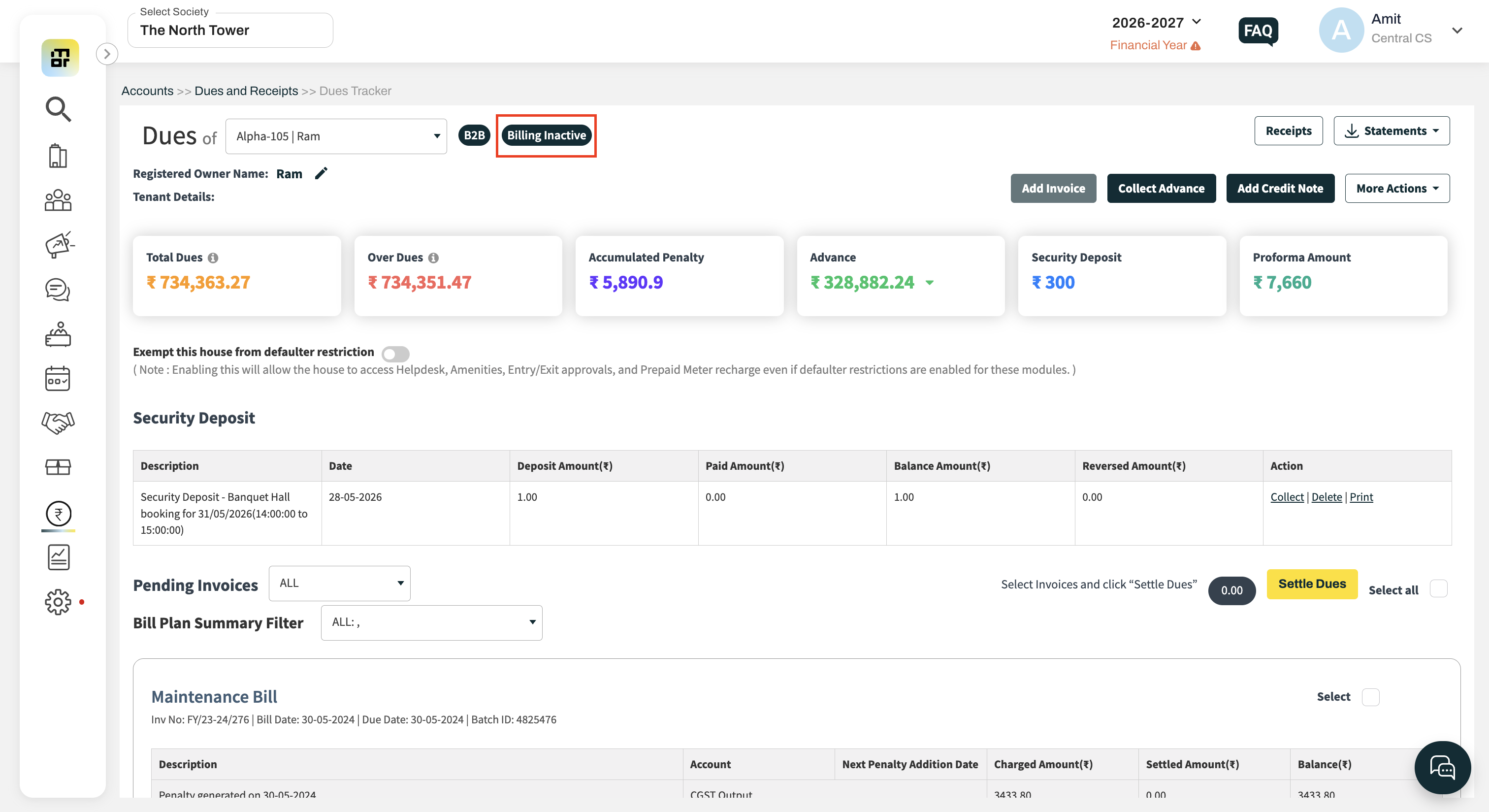Image resolution: width=1489 pixels, height=812 pixels.
Task: Open the calendar icon in sidebar
Action: (58, 379)
